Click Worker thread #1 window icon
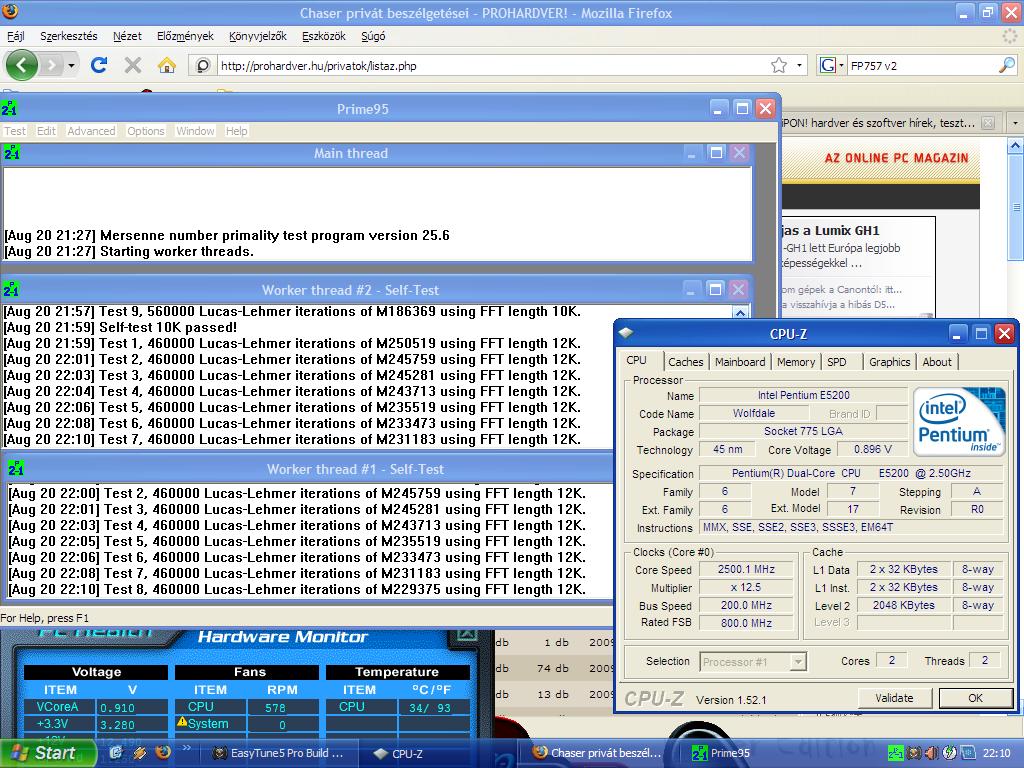This screenshot has width=1024, height=768. click(x=16, y=468)
